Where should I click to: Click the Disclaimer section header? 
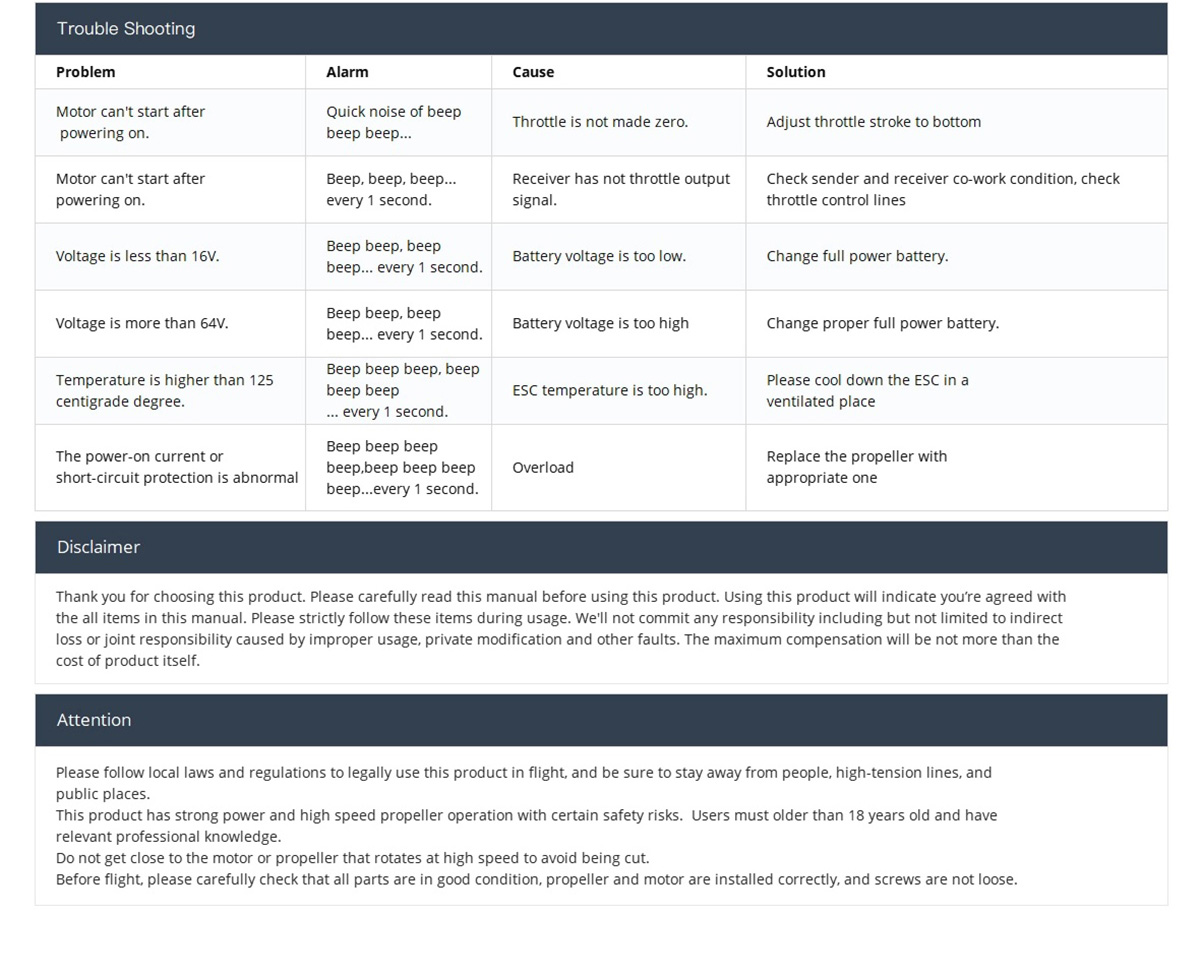point(98,547)
